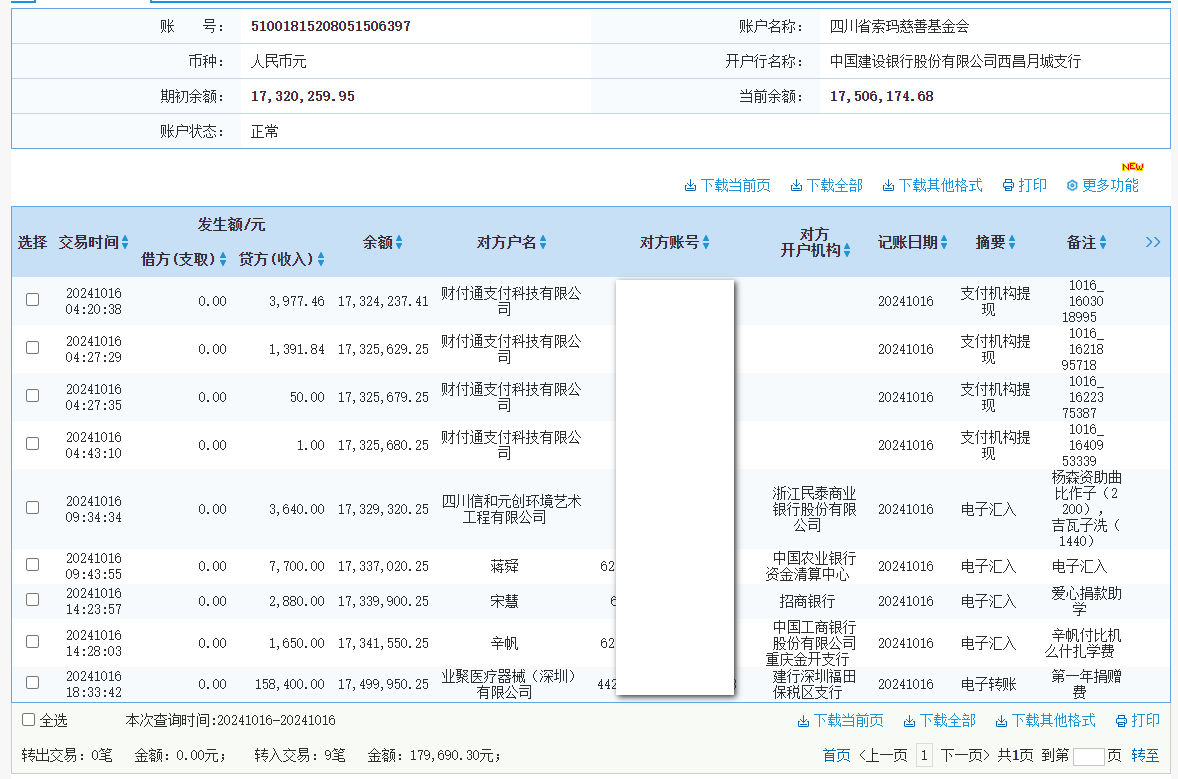This screenshot has width=1178, height=779.
Task: Expand more columns via the >> chevron
Action: [1153, 242]
